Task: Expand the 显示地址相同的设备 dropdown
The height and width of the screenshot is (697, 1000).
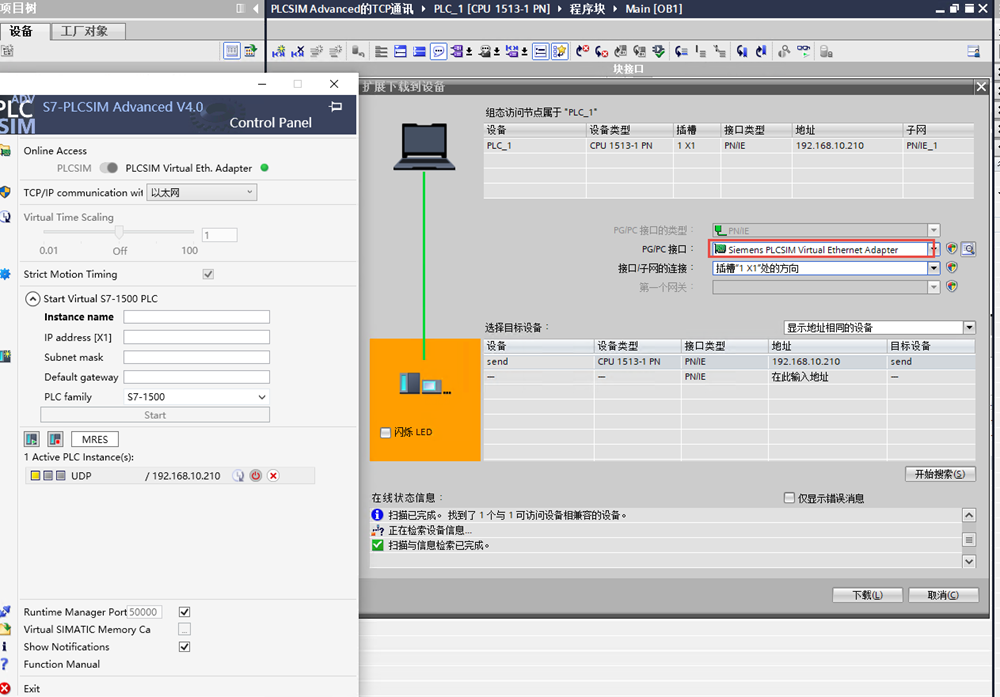Action: point(879,328)
